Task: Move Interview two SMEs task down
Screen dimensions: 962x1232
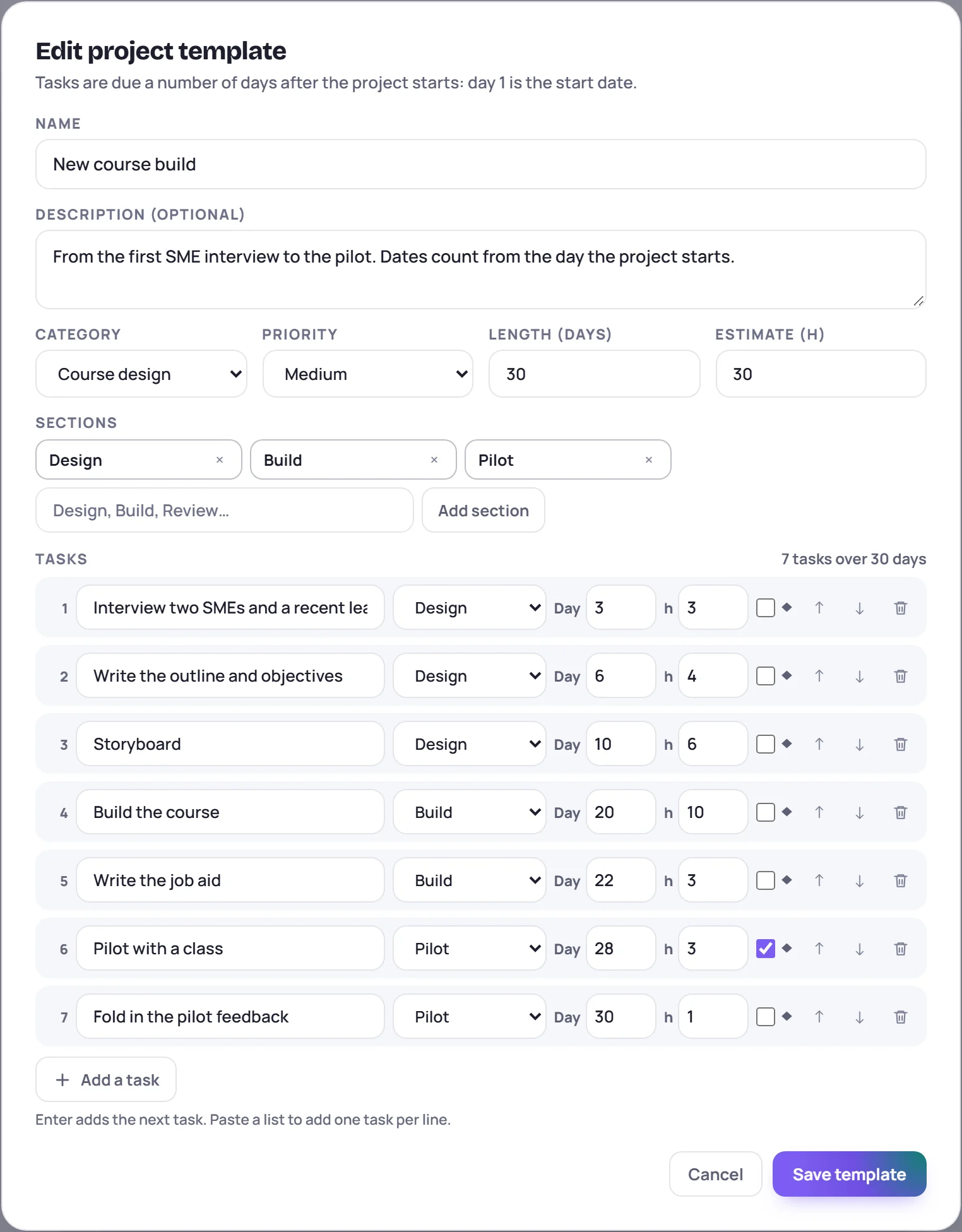Action: (860, 608)
